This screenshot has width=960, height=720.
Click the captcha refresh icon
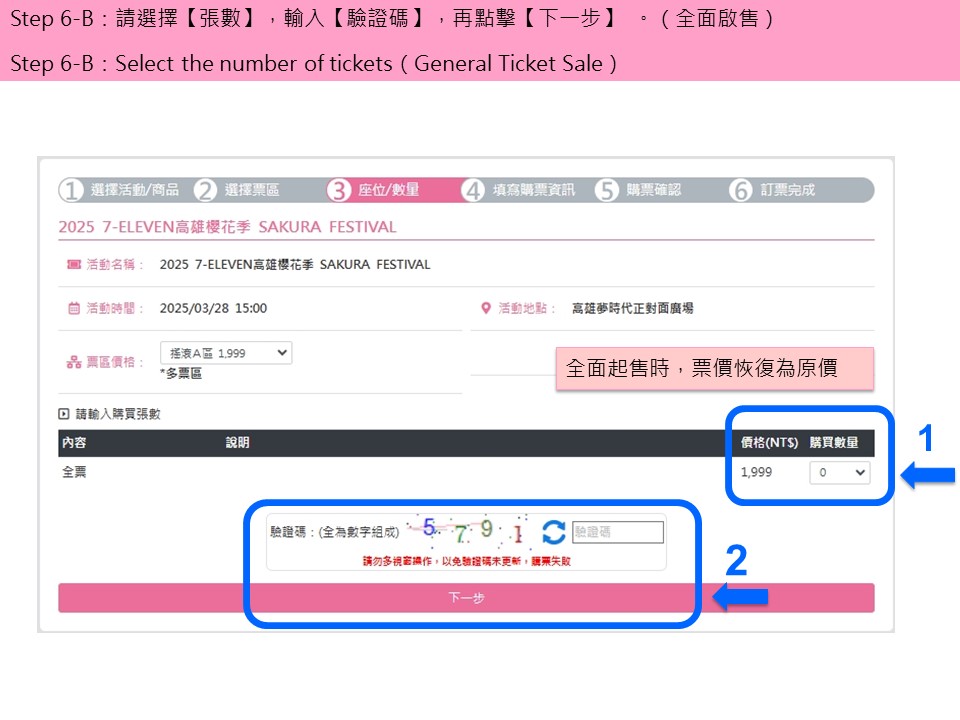tap(553, 532)
